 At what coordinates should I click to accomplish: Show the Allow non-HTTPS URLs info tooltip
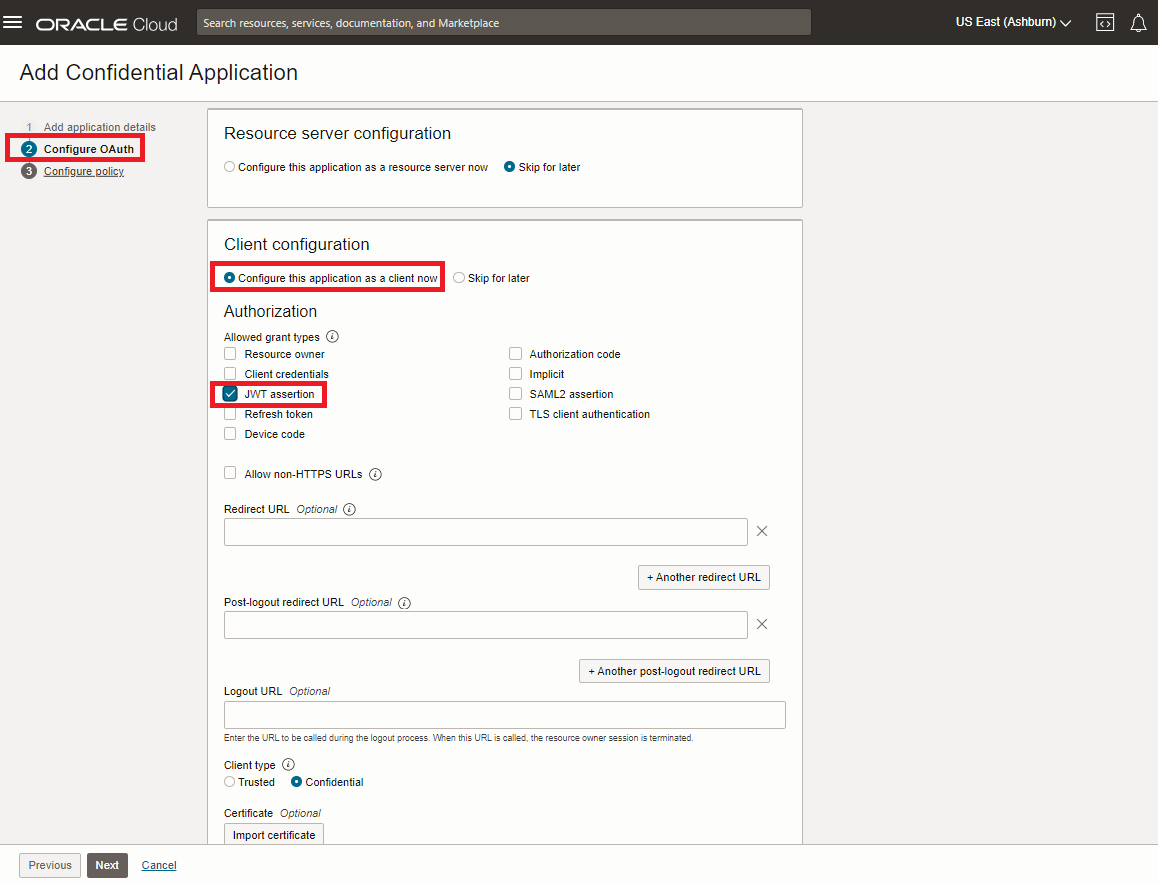[375, 474]
